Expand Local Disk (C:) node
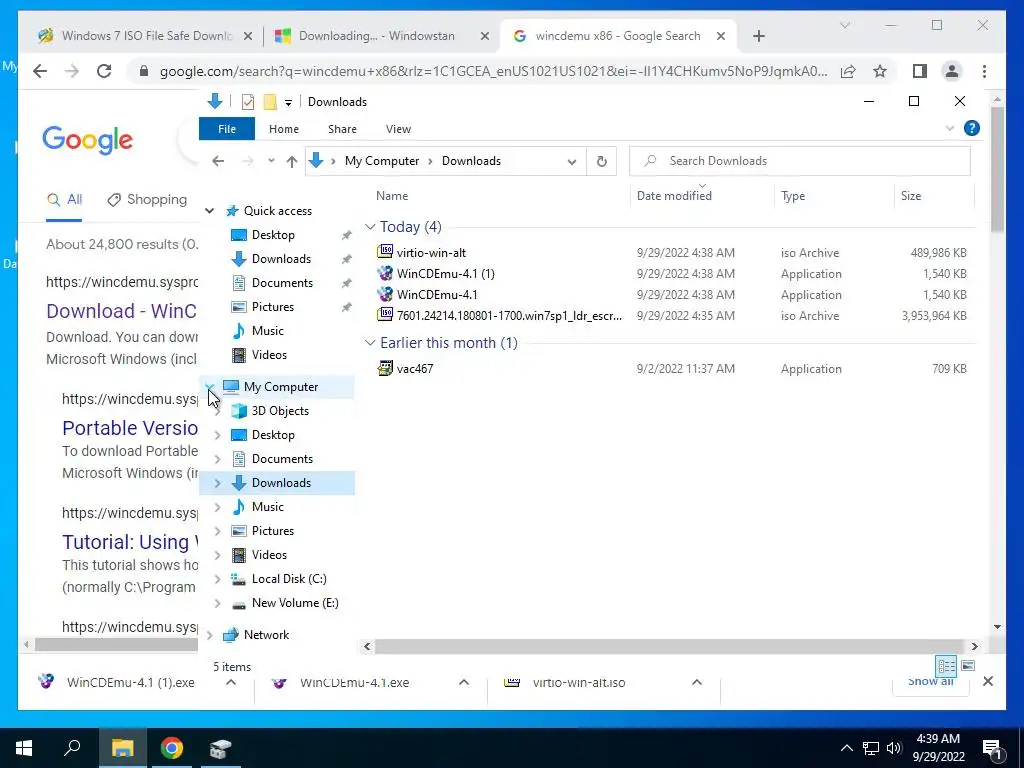 [217, 579]
